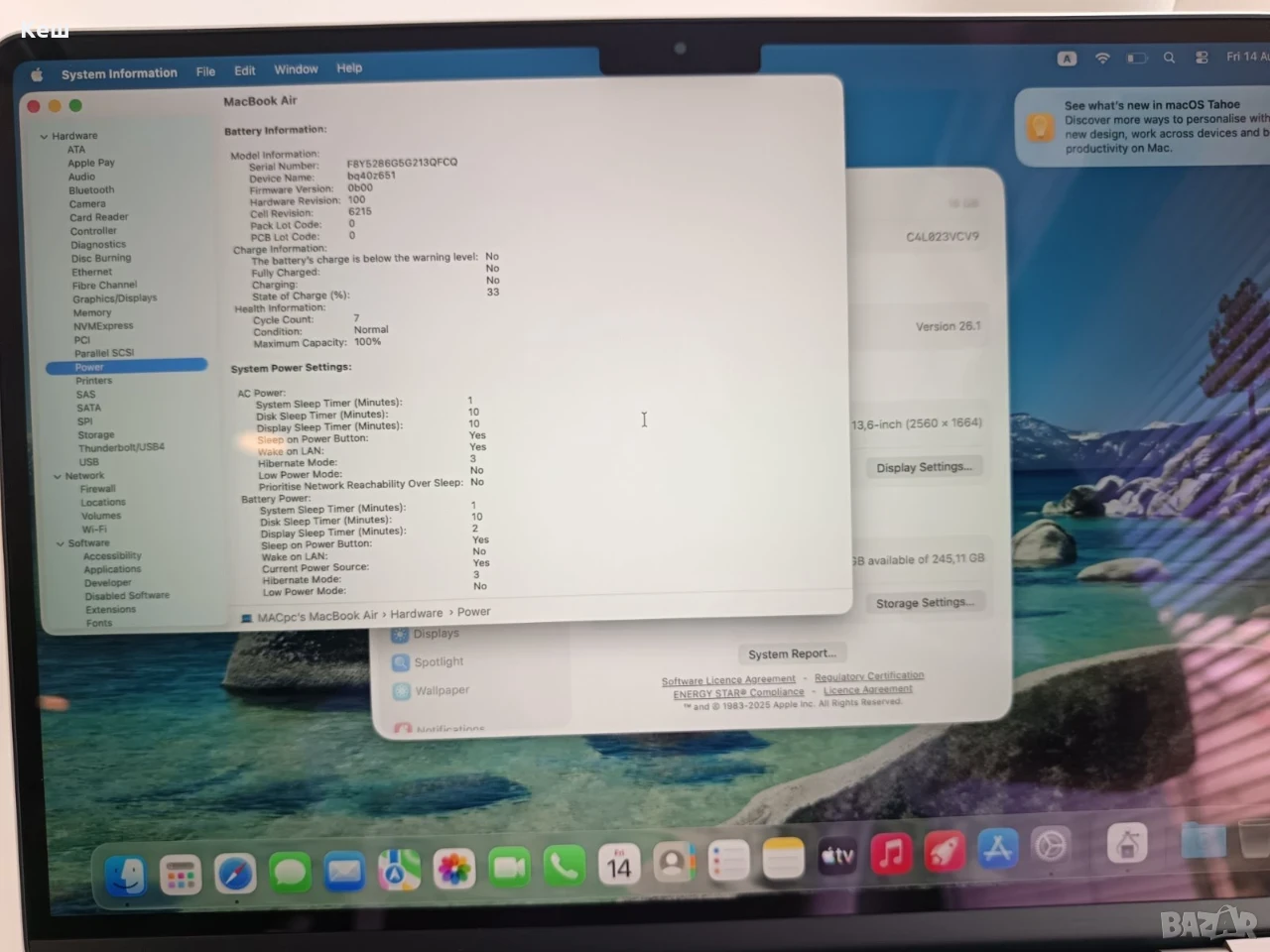1270x952 pixels.
Task: Select Power in the Hardware list
Action: [127, 367]
